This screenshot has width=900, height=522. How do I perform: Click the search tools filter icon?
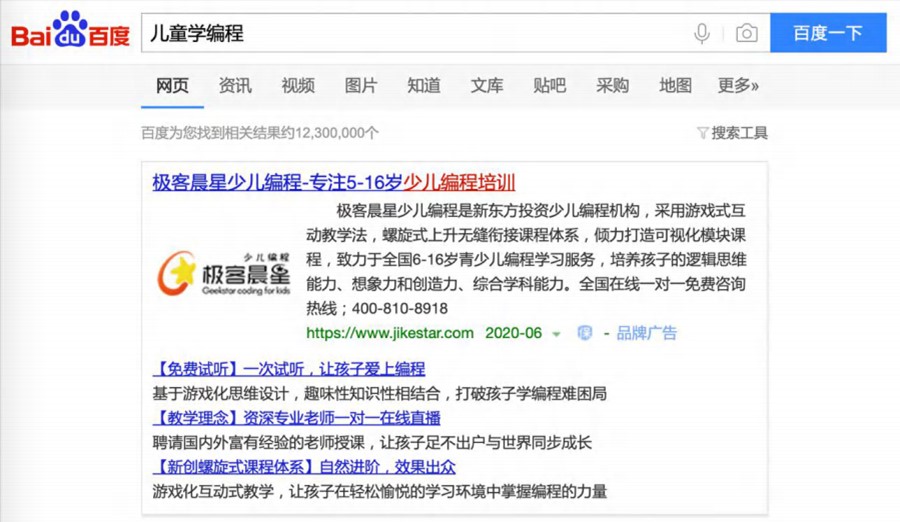click(702, 133)
